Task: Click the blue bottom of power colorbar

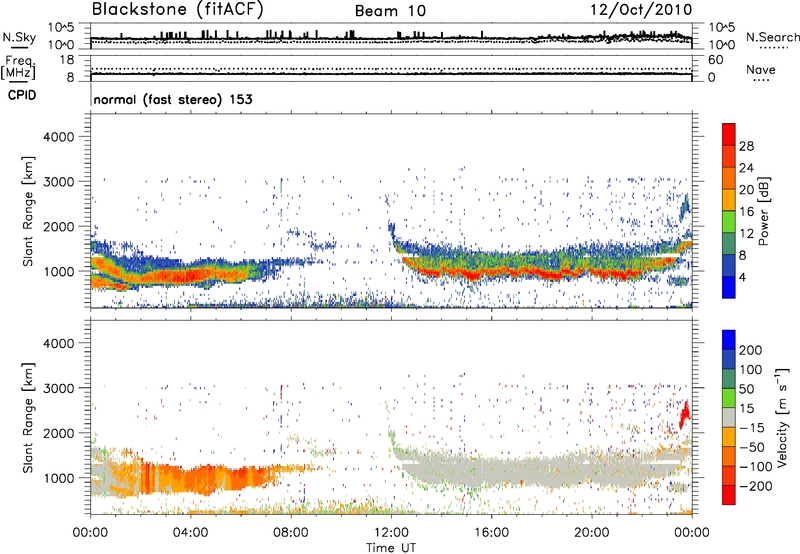Action: 729,287
